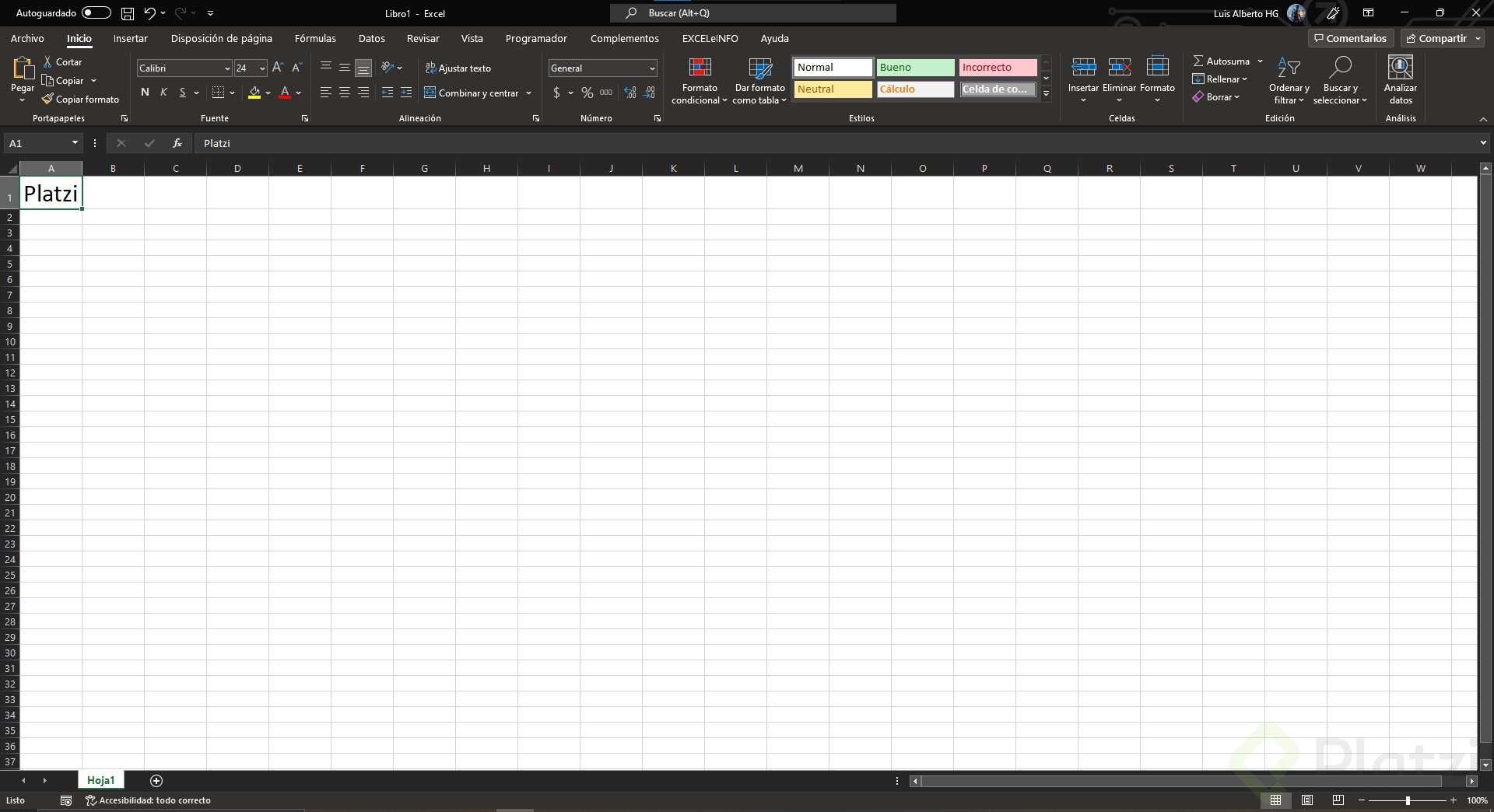Click the borders grid icon
The image size is (1494, 812).
tap(219, 93)
